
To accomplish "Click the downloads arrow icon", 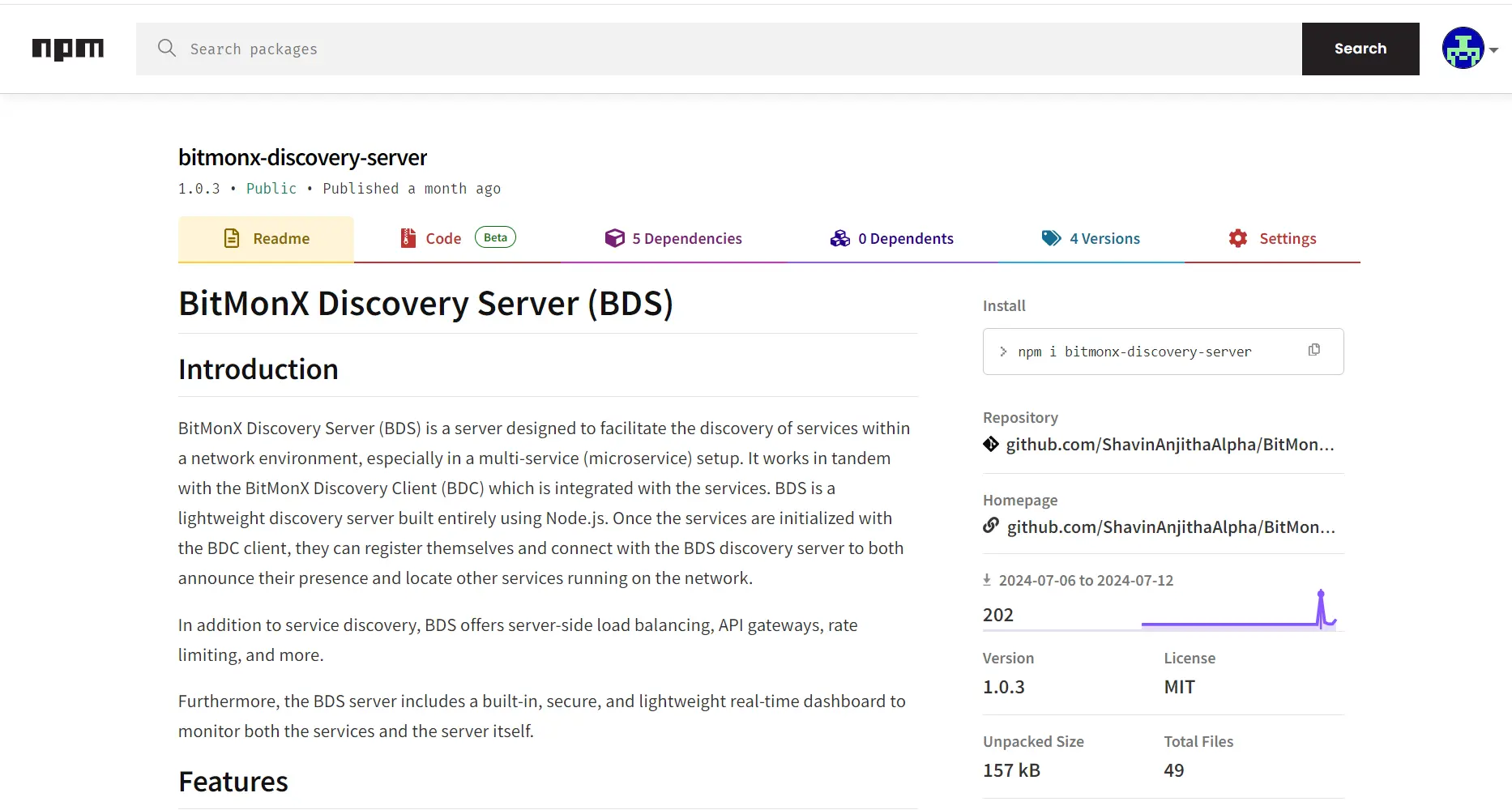I will 987,580.
